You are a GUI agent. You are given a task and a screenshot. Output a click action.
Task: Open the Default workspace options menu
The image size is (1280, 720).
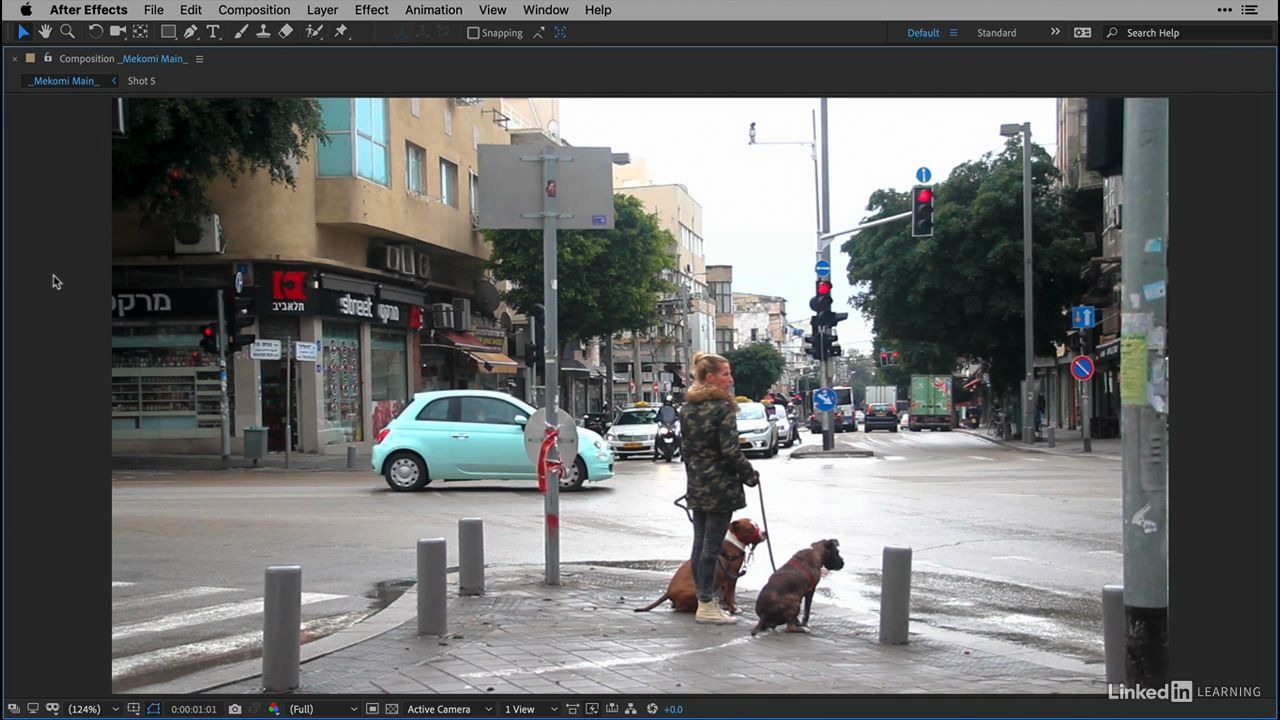tap(953, 33)
